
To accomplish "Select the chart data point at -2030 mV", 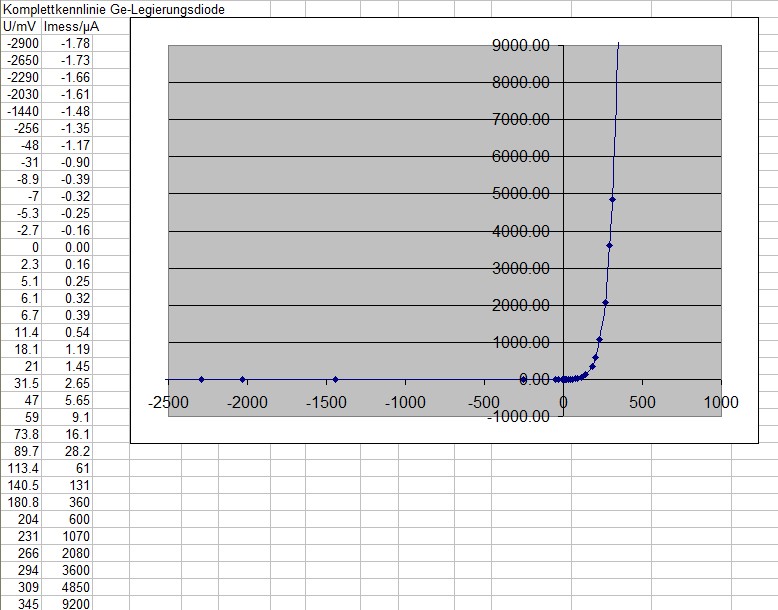I will (243, 379).
